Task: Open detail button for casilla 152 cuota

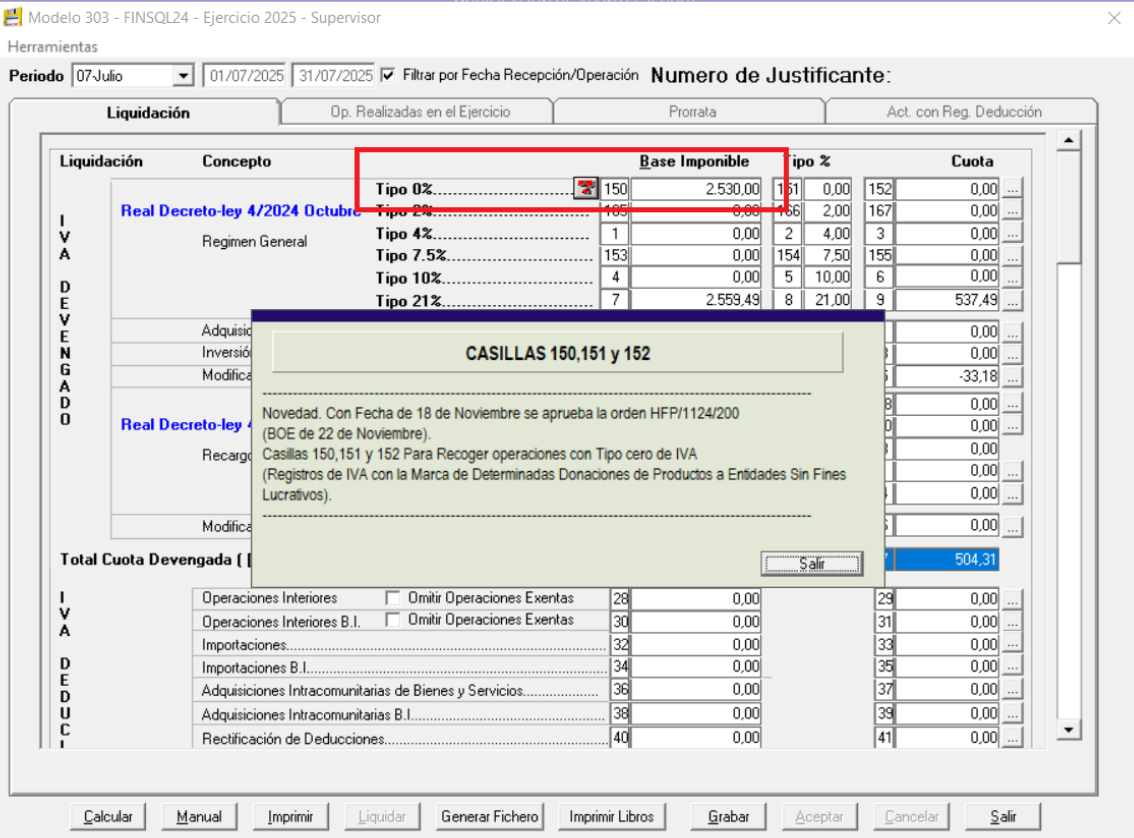Action: tap(1013, 189)
